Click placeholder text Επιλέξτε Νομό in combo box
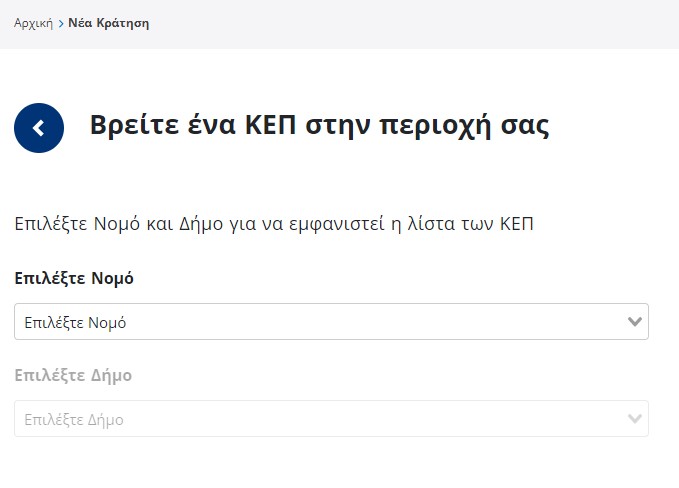Screen dimensions: 679x488 tap(75, 323)
